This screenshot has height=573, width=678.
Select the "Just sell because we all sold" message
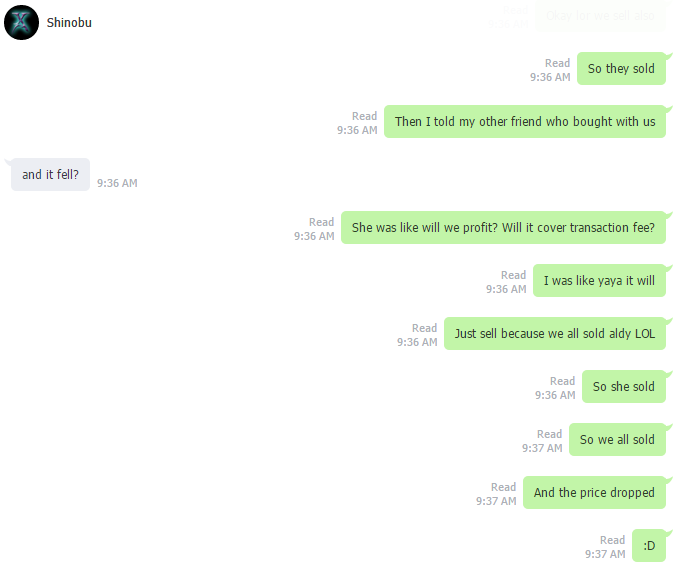[x=555, y=333]
